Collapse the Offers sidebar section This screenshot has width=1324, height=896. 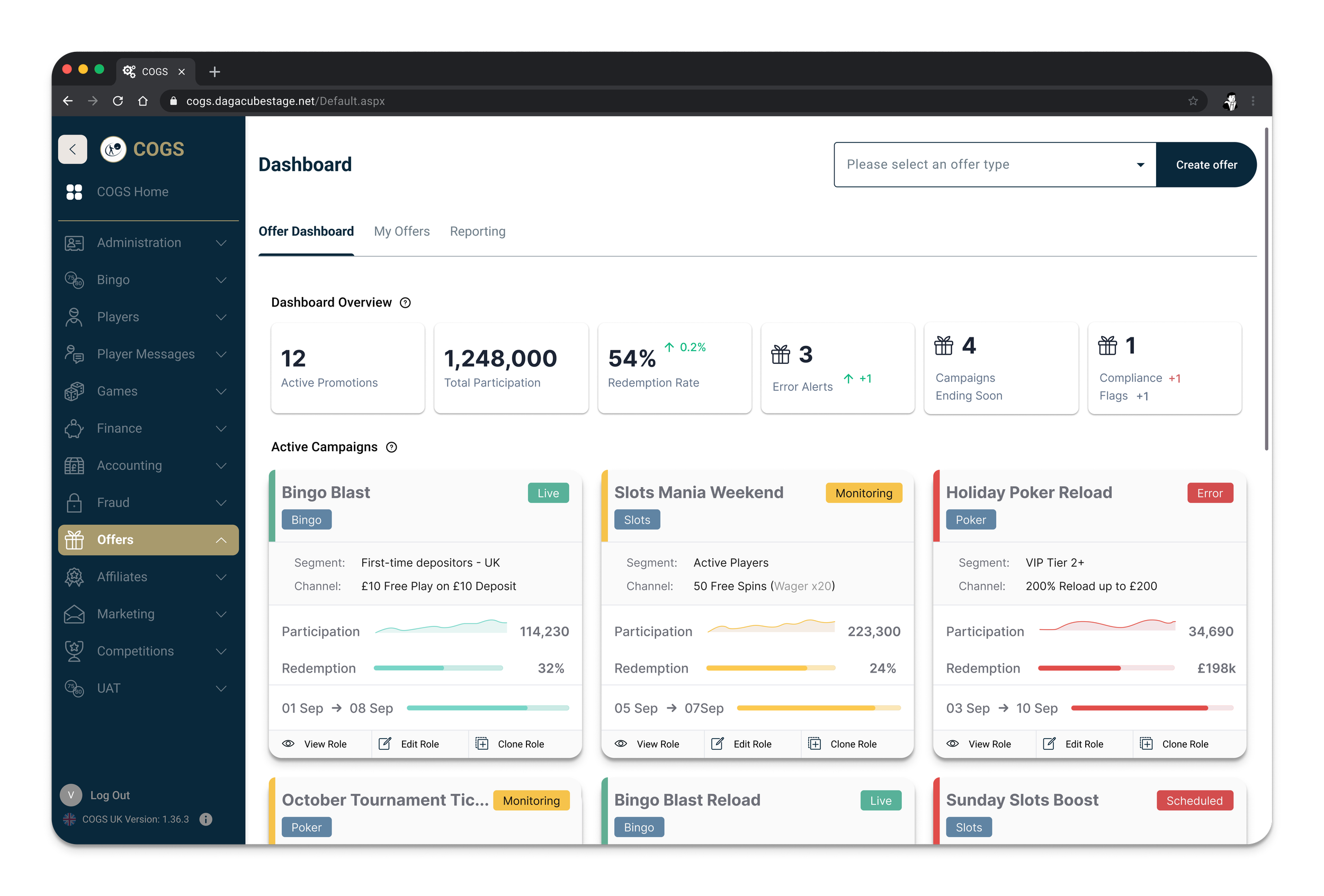[221, 540]
